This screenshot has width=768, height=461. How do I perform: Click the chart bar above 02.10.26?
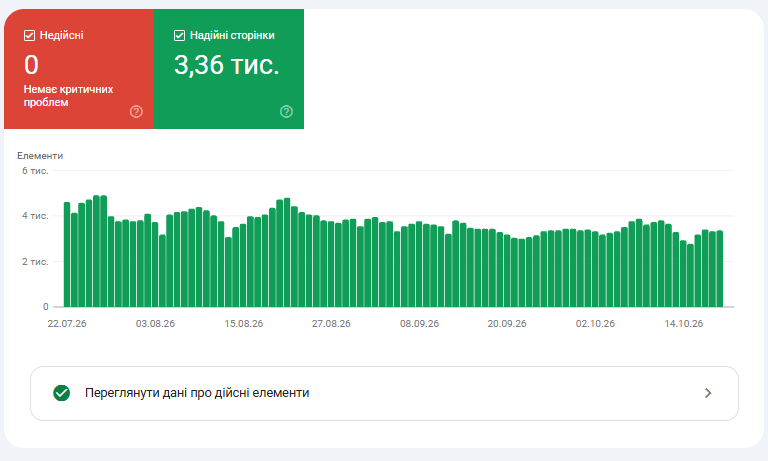[x=595, y=269]
